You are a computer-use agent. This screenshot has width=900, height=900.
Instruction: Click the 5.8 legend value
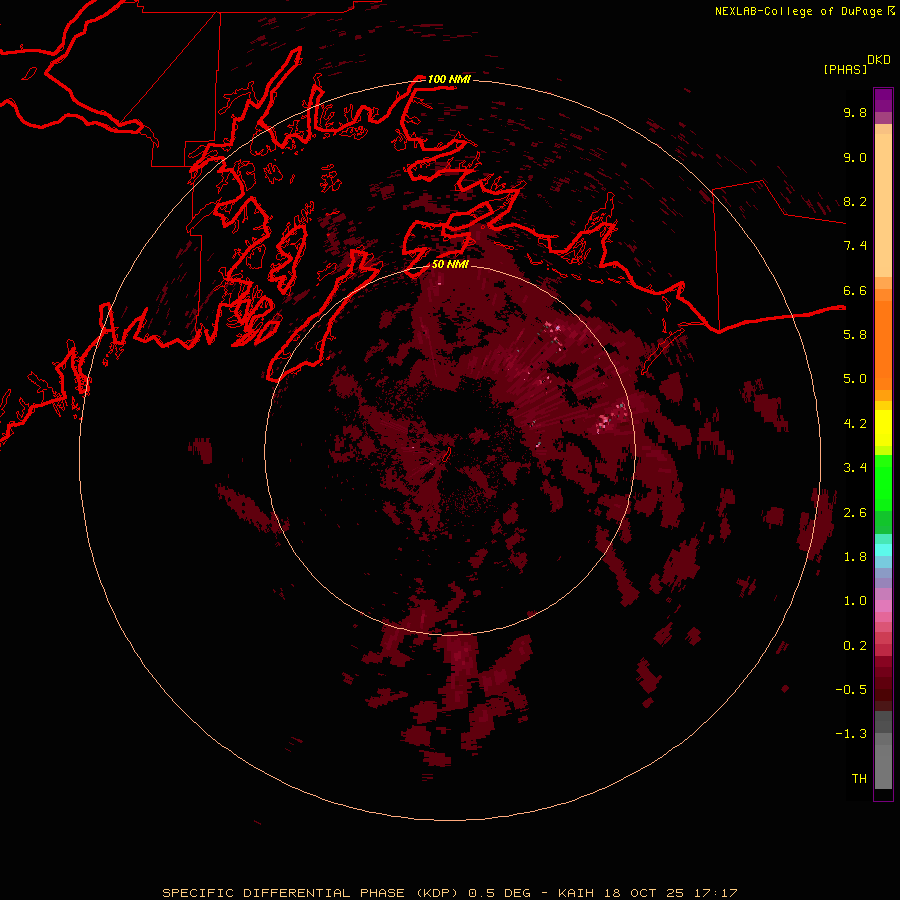pyautogui.click(x=855, y=335)
